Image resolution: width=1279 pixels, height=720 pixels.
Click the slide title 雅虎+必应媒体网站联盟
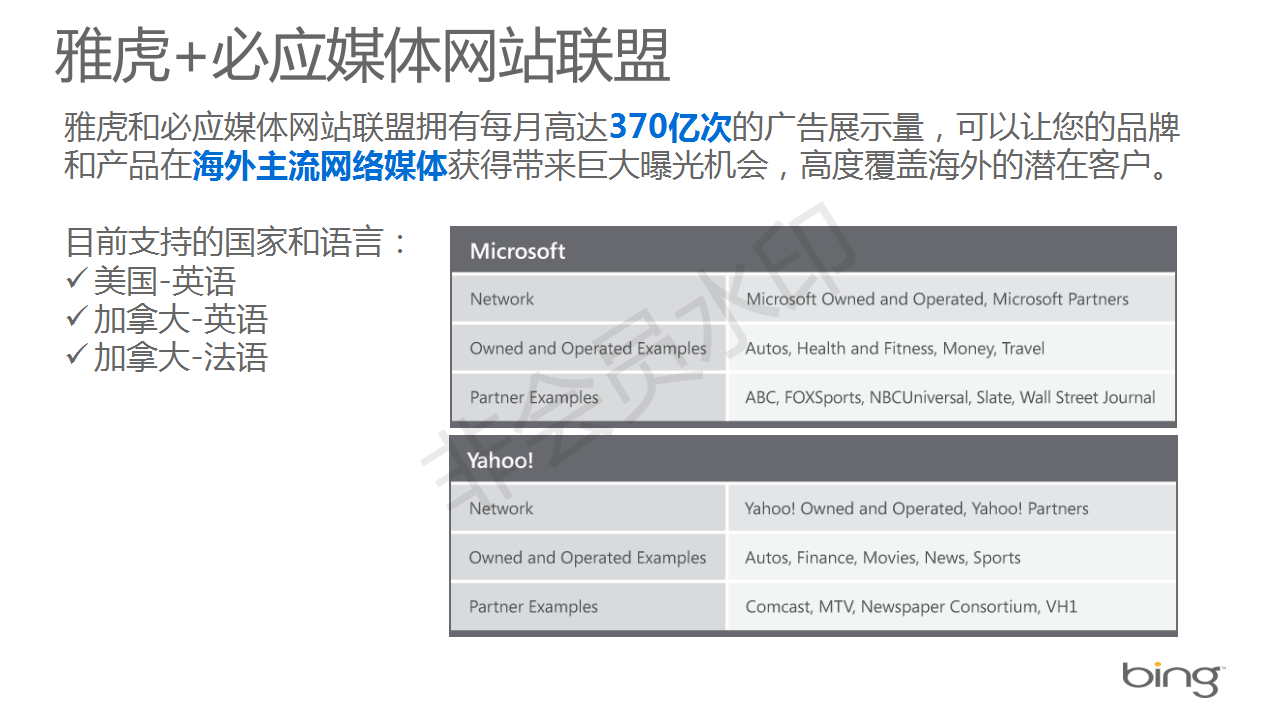click(361, 55)
